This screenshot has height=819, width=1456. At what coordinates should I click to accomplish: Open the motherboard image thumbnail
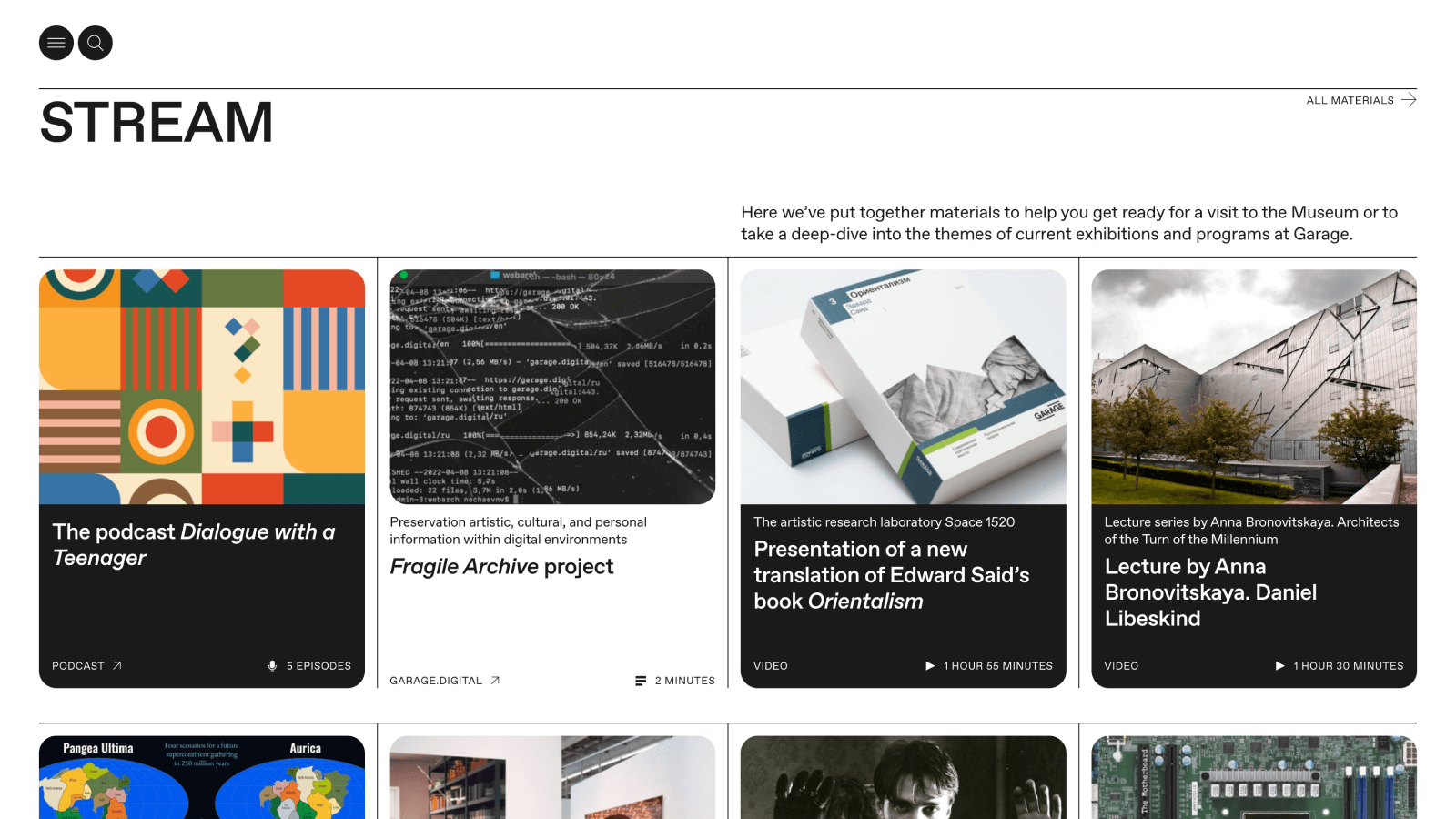point(1254,777)
